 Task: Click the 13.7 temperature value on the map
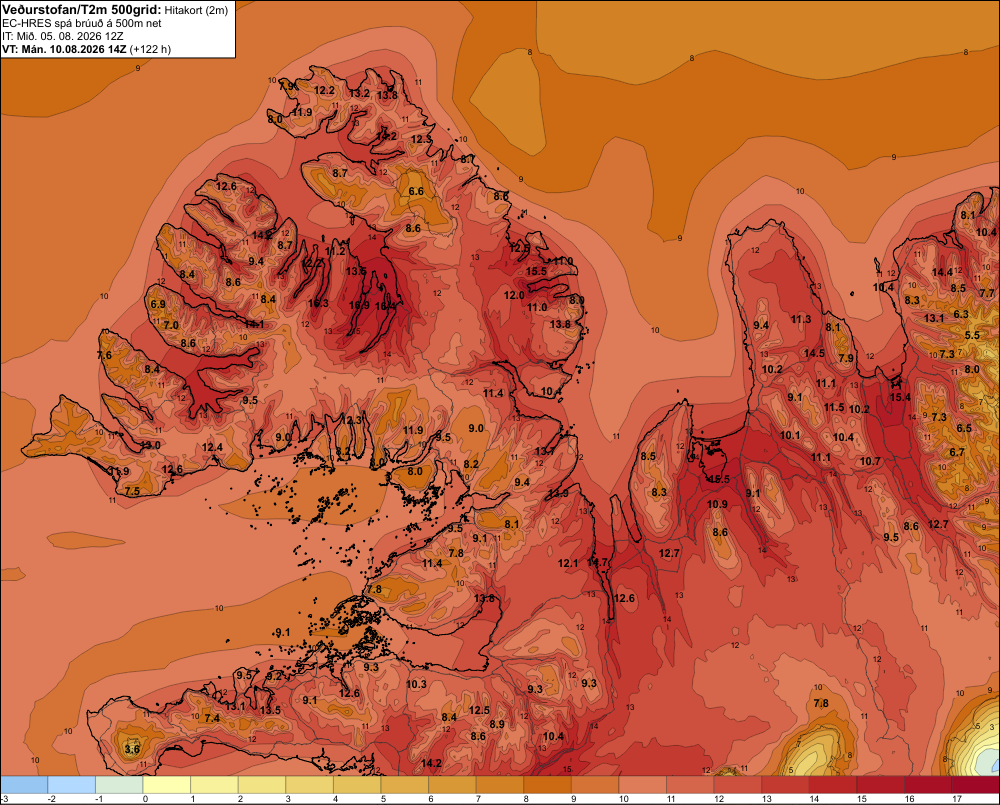click(545, 451)
